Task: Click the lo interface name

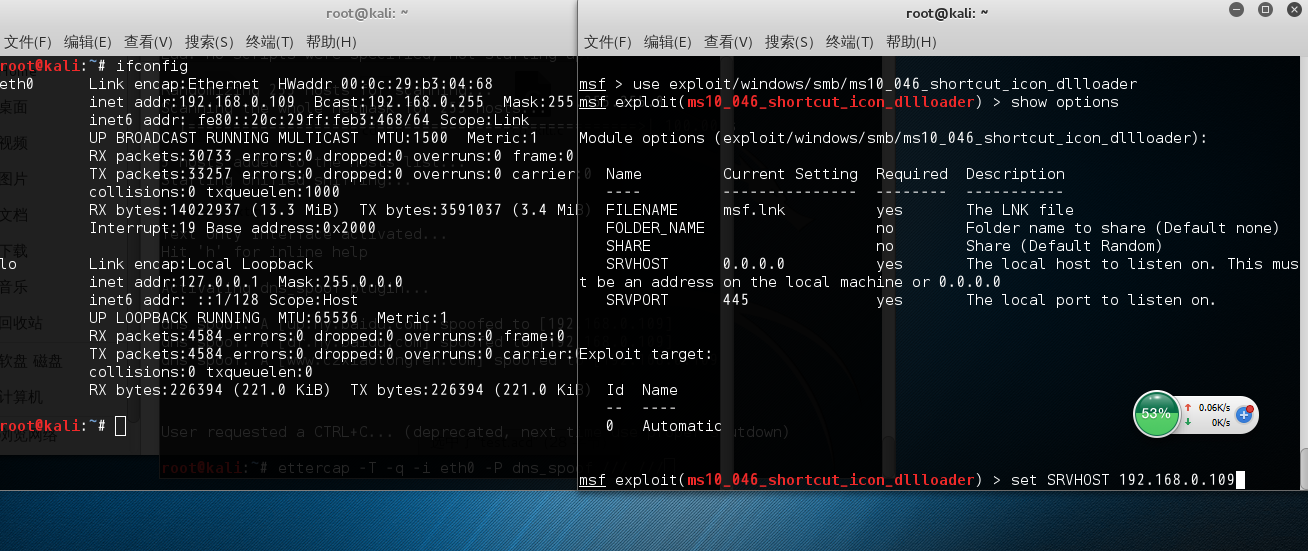Action: (9, 264)
